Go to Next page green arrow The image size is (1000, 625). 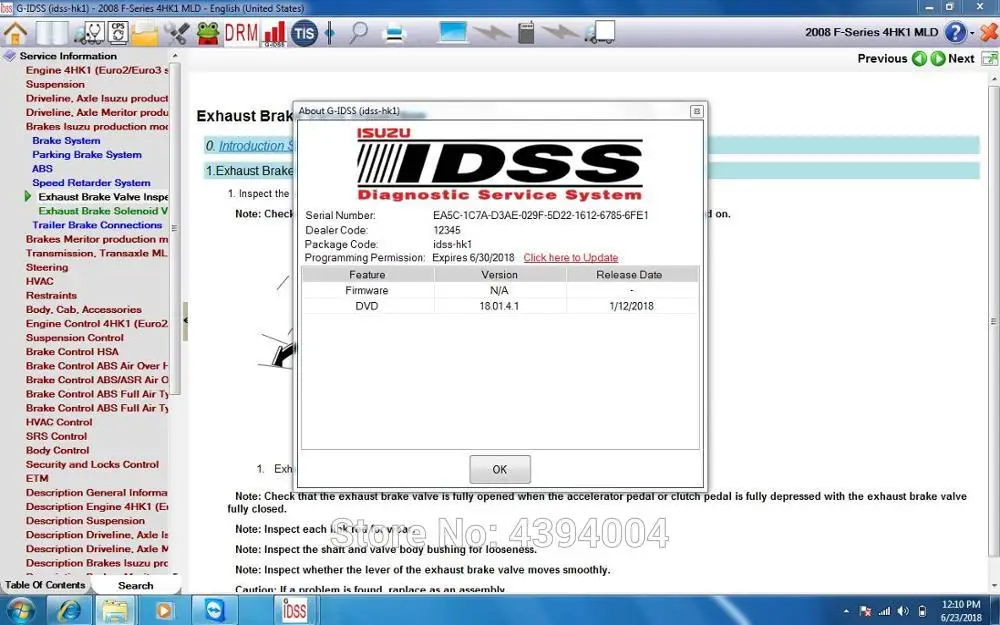click(x=938, y=59)
